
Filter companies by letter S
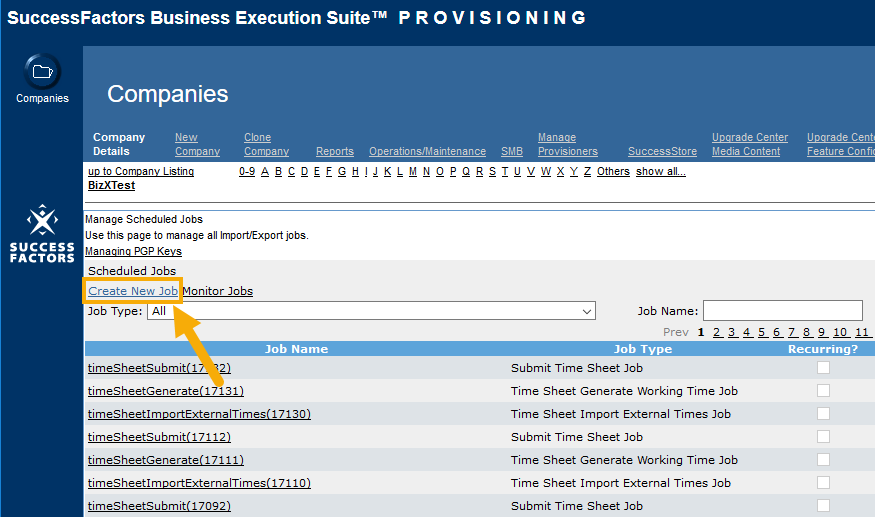[492, 171]
